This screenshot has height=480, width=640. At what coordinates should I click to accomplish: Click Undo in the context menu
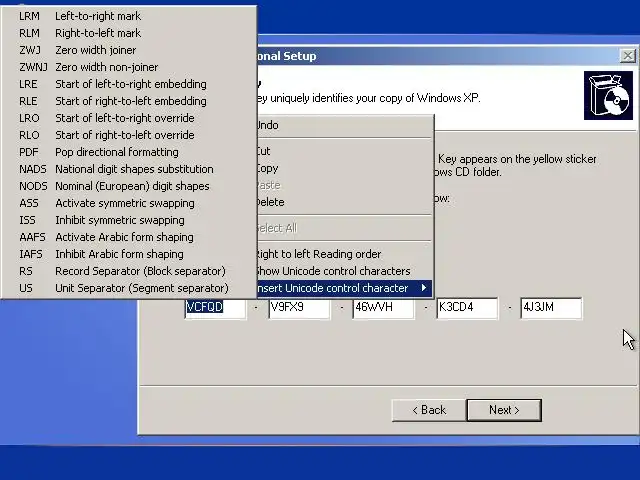344,125
